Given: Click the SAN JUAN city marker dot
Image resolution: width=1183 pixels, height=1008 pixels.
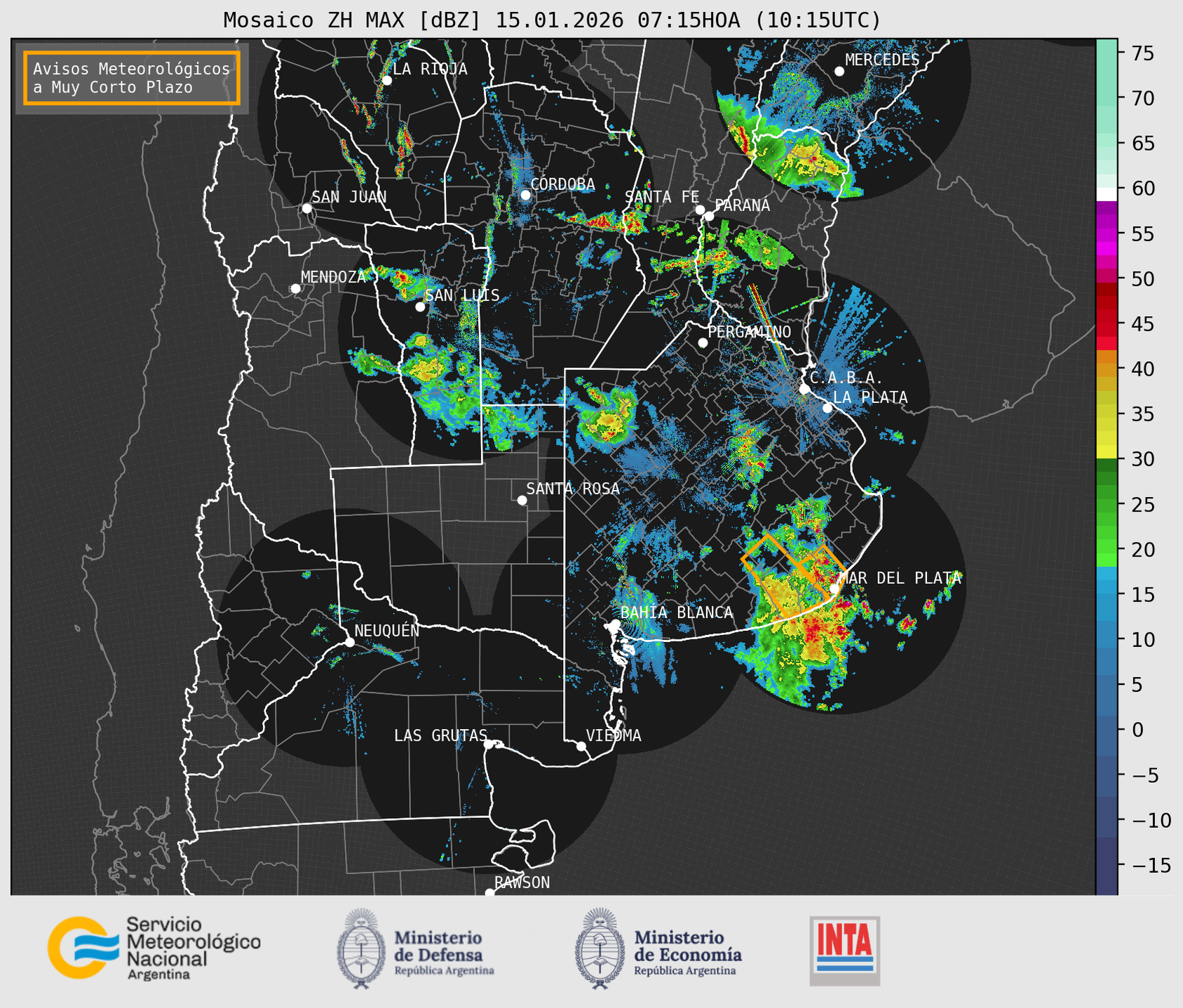Looking at the screenshot, I should [306, 208].
